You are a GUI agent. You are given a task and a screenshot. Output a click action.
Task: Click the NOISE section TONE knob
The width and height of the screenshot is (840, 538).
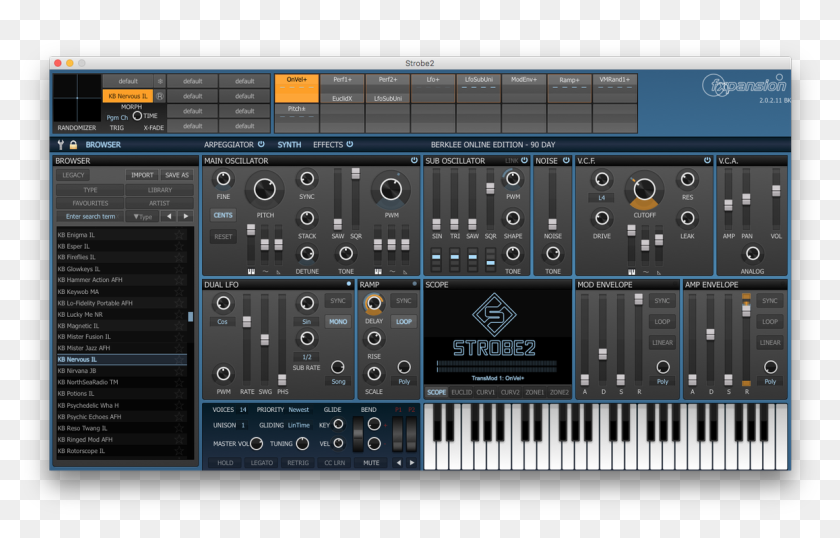point(553,253)
